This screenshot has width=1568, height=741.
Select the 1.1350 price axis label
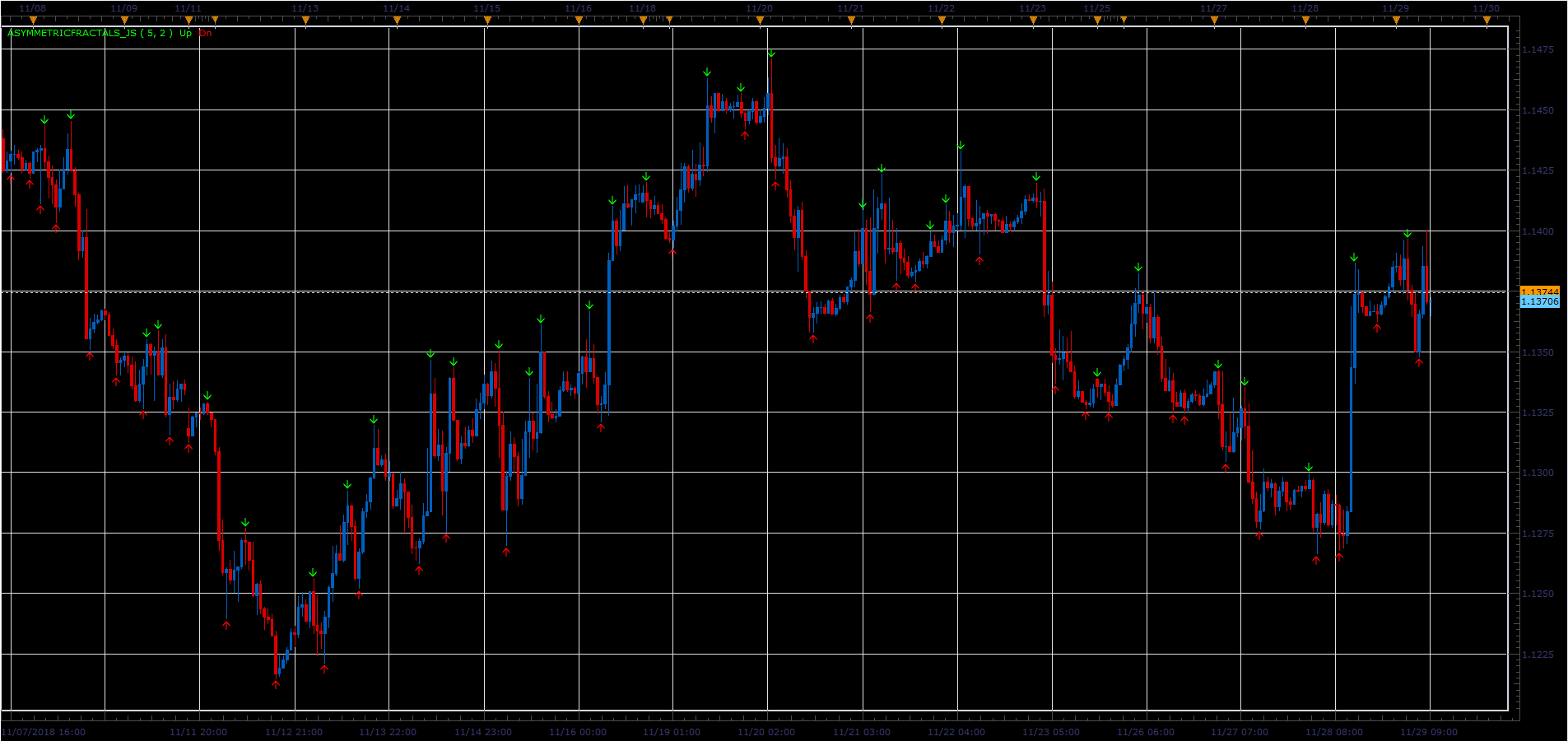pyautogui.click(x=1538, y=352)
